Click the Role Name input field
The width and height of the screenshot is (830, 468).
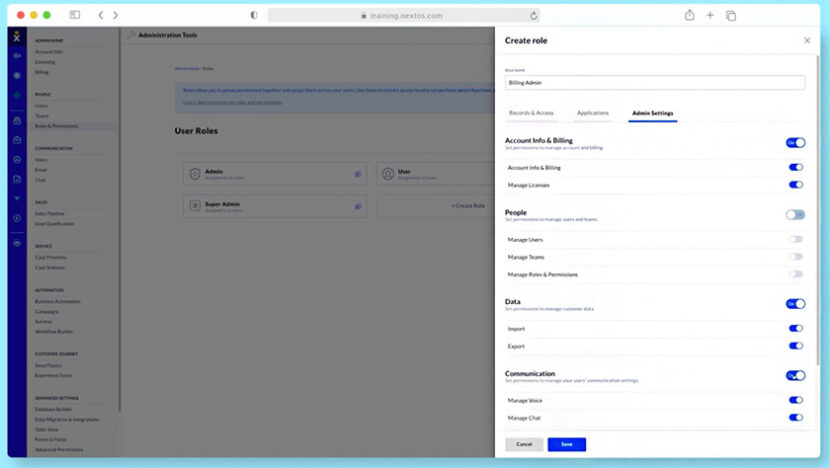655,83
